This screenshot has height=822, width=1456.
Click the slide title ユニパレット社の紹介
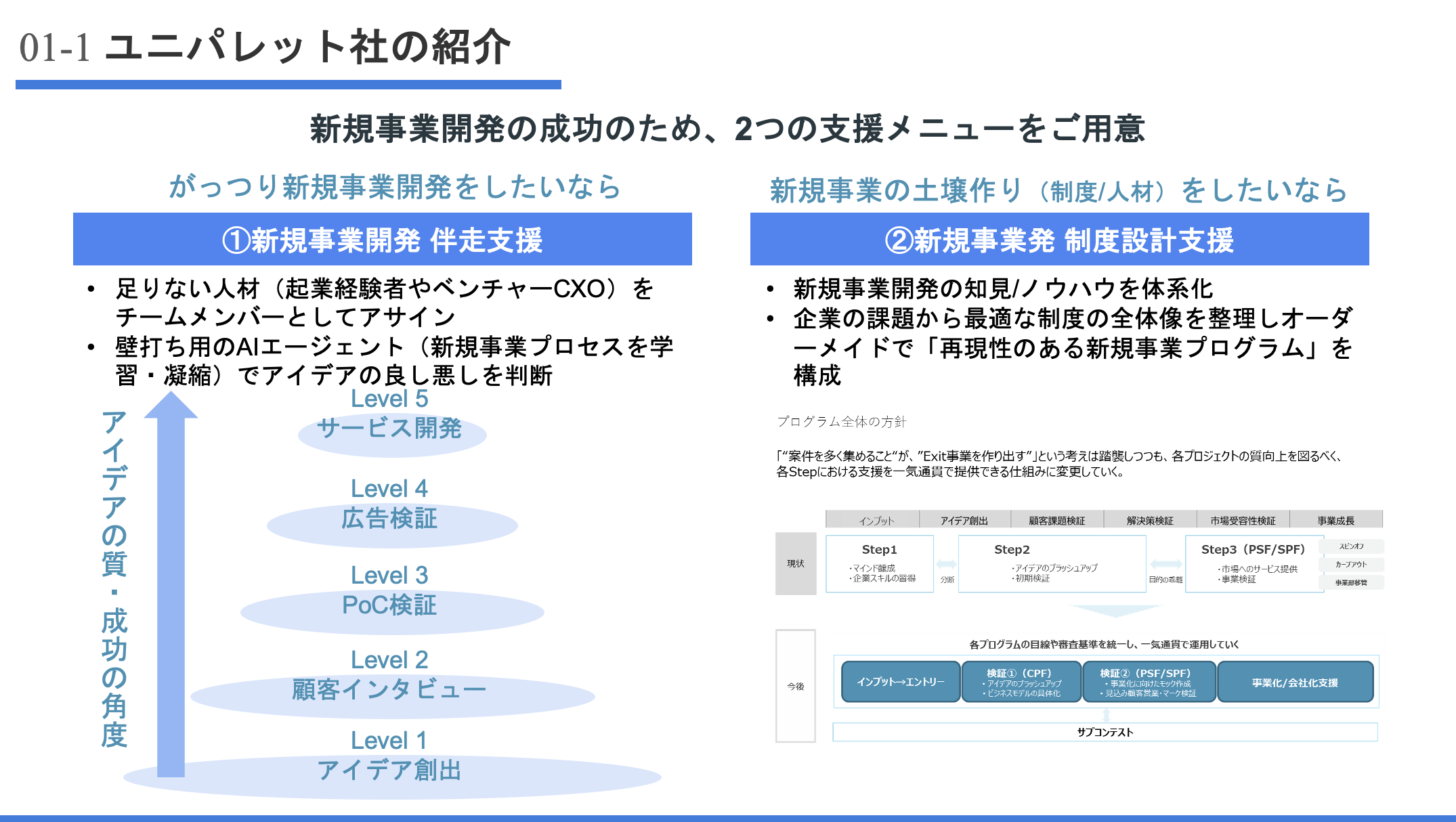[x=308, y=47]
